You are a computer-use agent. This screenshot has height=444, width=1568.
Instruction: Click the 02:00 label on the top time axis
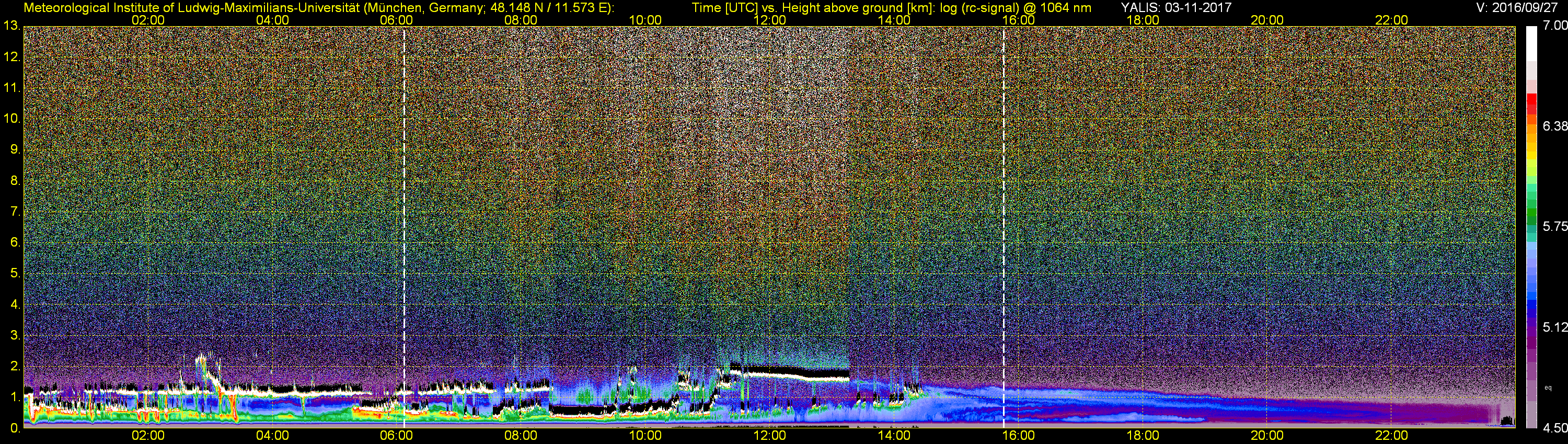(148, 20)
